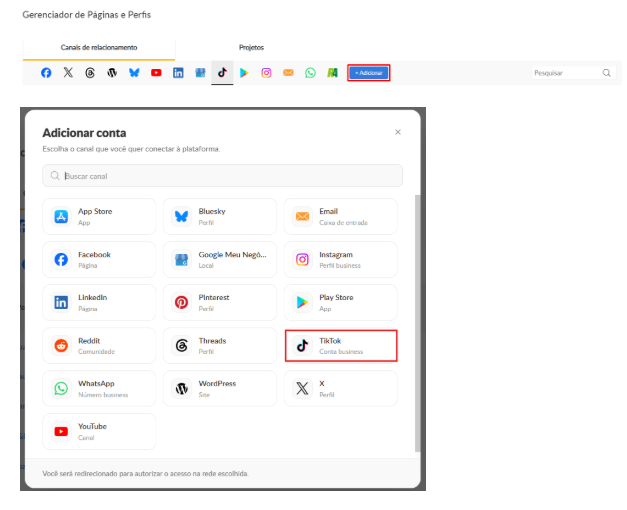
Task: Open the Canais de relacionamento tab
Action: click(x=99, y=48)
